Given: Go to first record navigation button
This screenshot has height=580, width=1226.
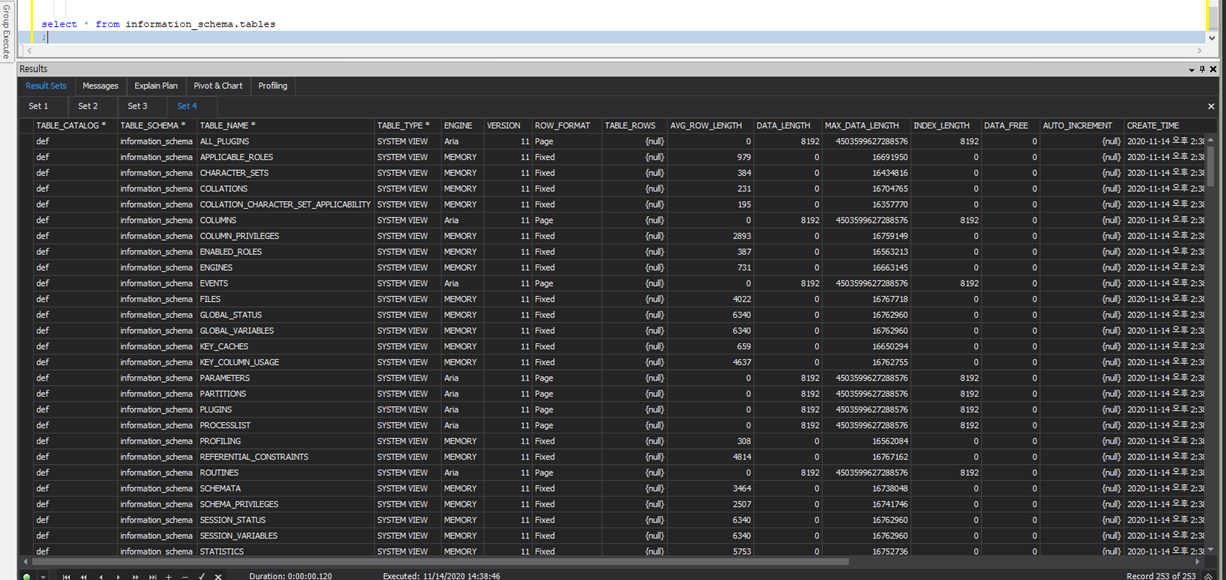Looking at the screenshot, I should 67,576.
